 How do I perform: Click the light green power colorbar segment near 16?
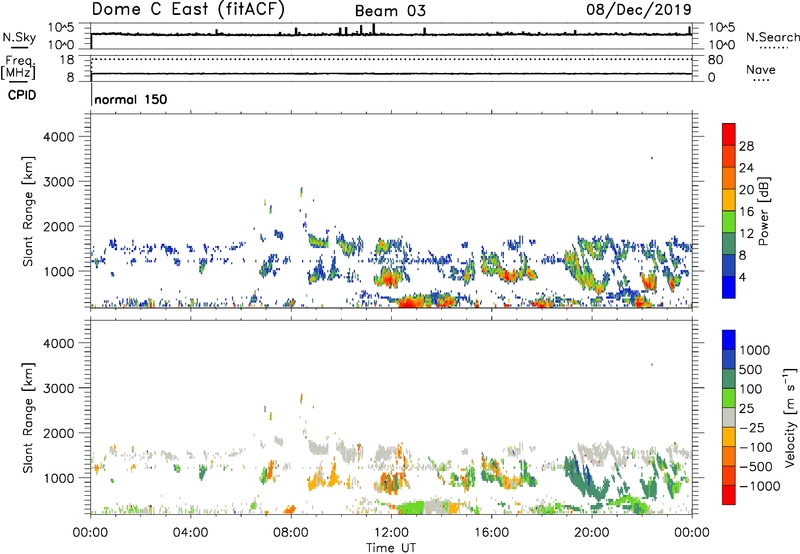[729, 221]
